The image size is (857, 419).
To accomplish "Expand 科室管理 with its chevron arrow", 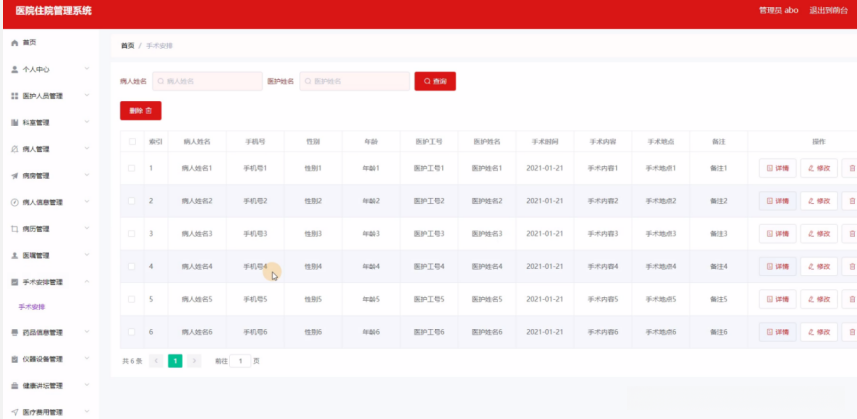I will tap(87, 122).
